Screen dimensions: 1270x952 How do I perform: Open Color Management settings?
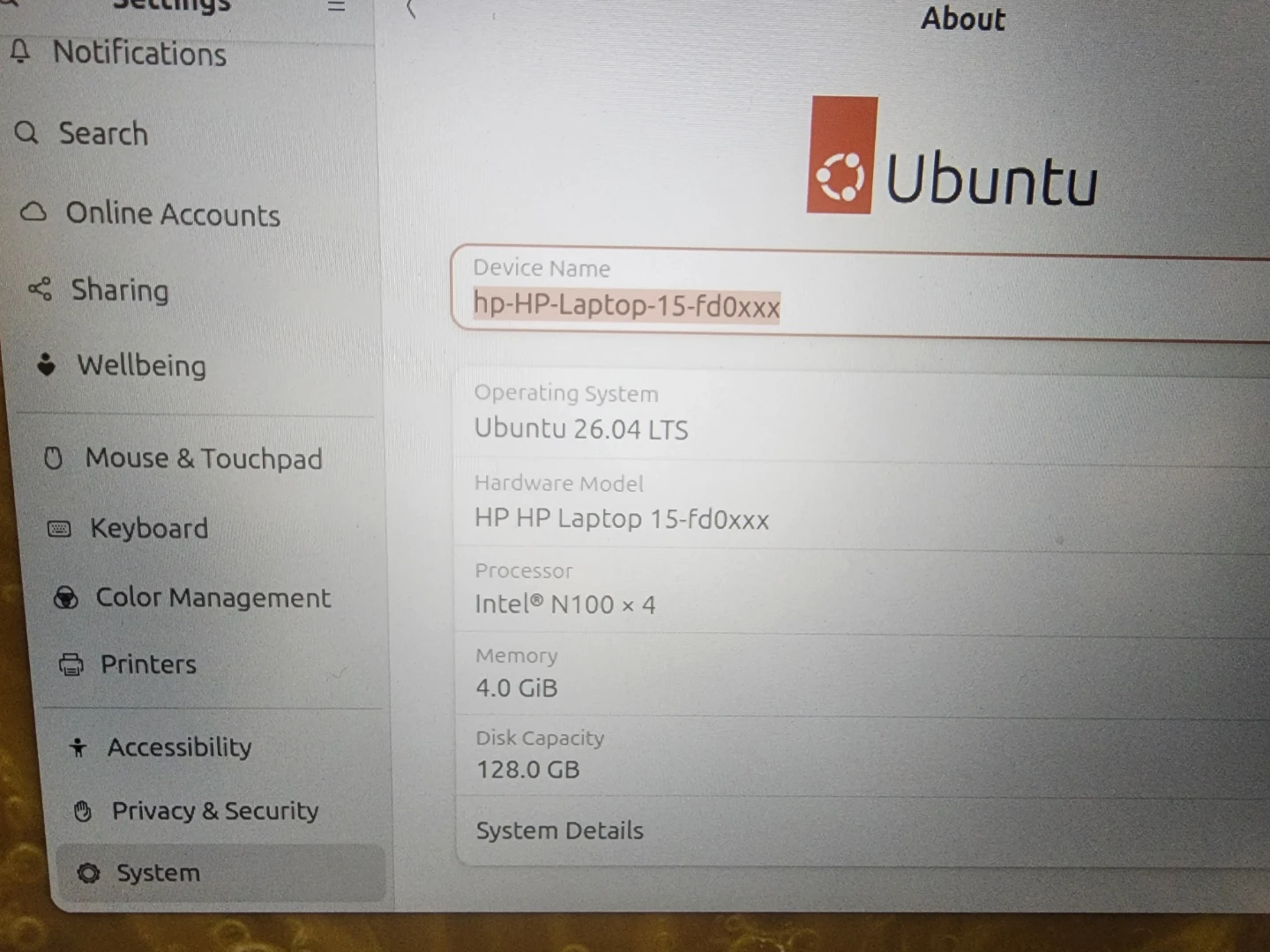(212, 598)
